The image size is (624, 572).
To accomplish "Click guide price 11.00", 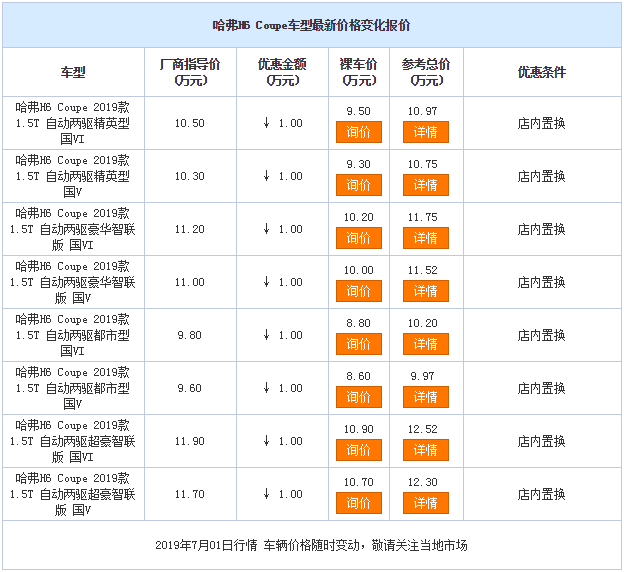I will pos(190,282).
